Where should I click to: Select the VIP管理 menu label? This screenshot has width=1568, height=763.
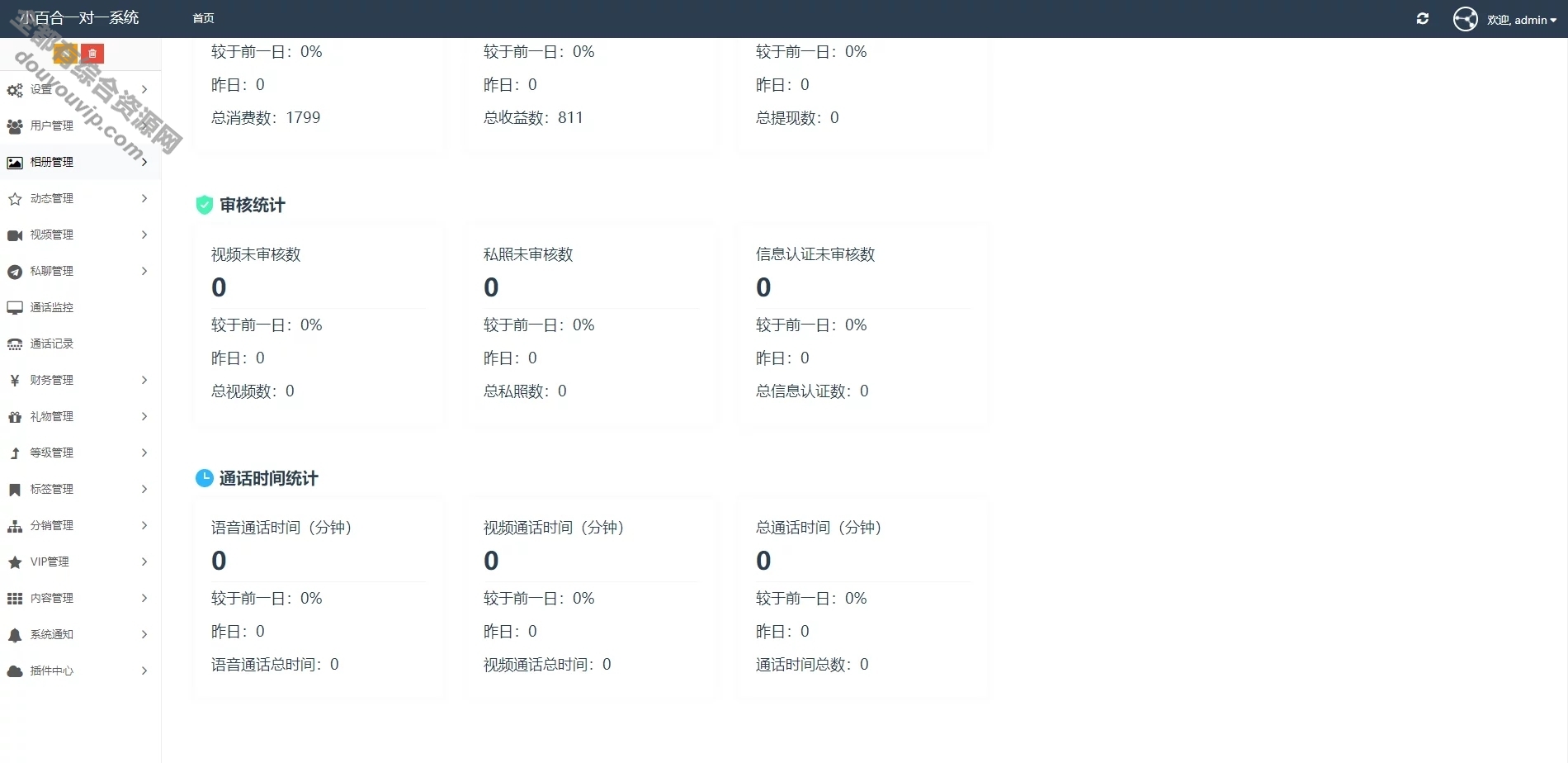click(50, 562)
